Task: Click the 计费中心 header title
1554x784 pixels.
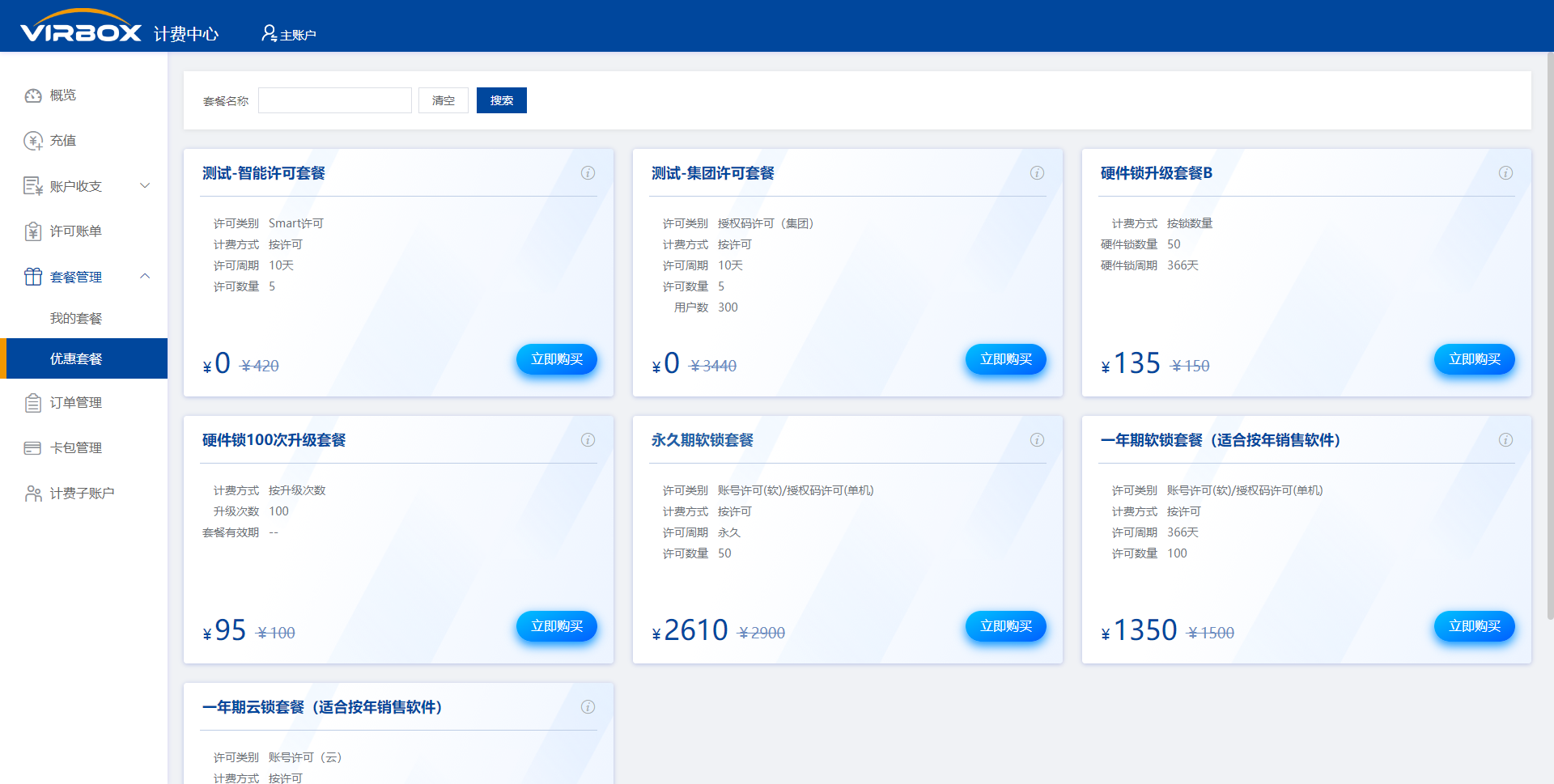Action: pyautogui.click(x=186, y=34)
